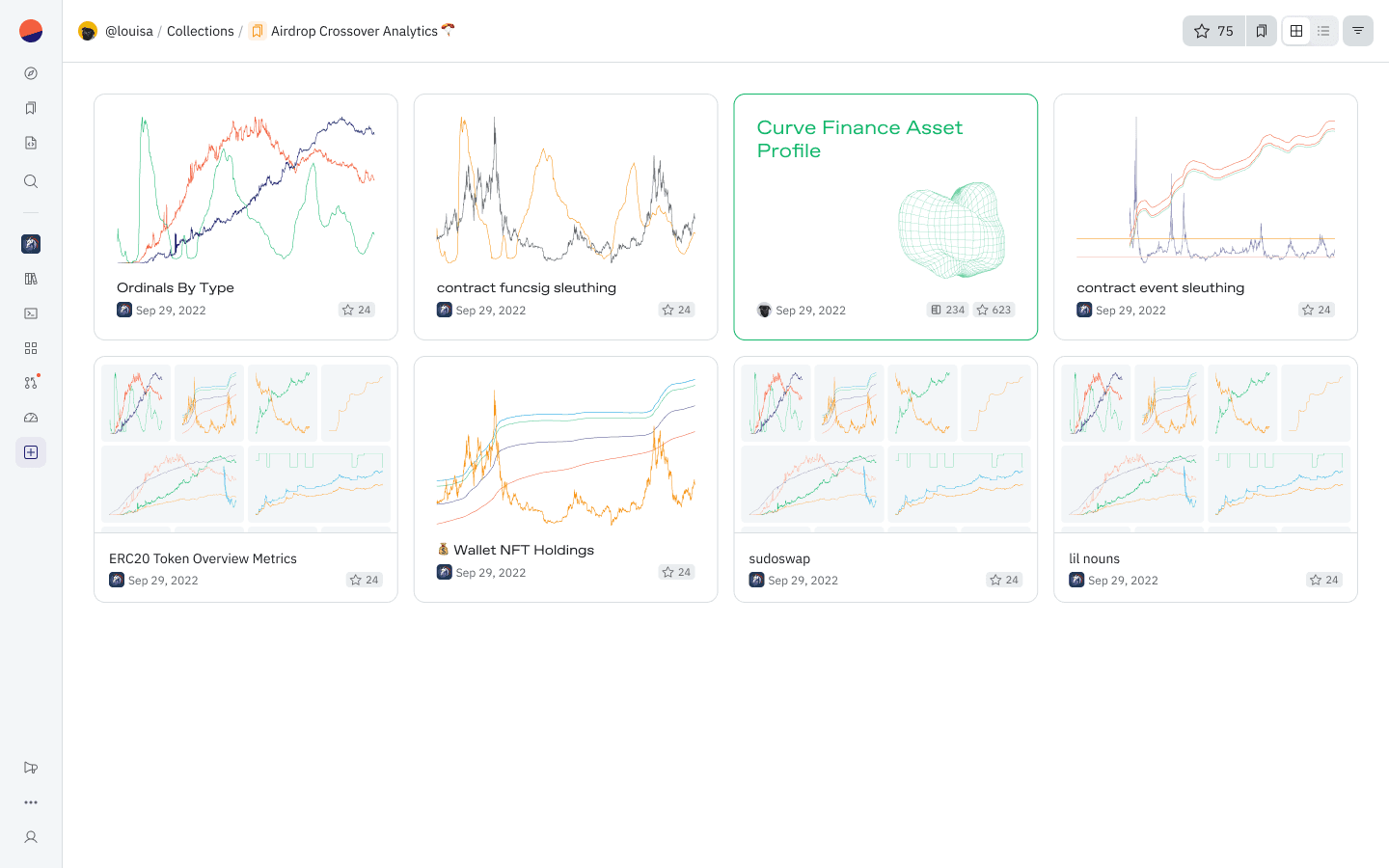Click the speedometer dashboard sidebar icon
Image resolution: width=1389 pixels, height=868 pixels.
tap(31, 418)
